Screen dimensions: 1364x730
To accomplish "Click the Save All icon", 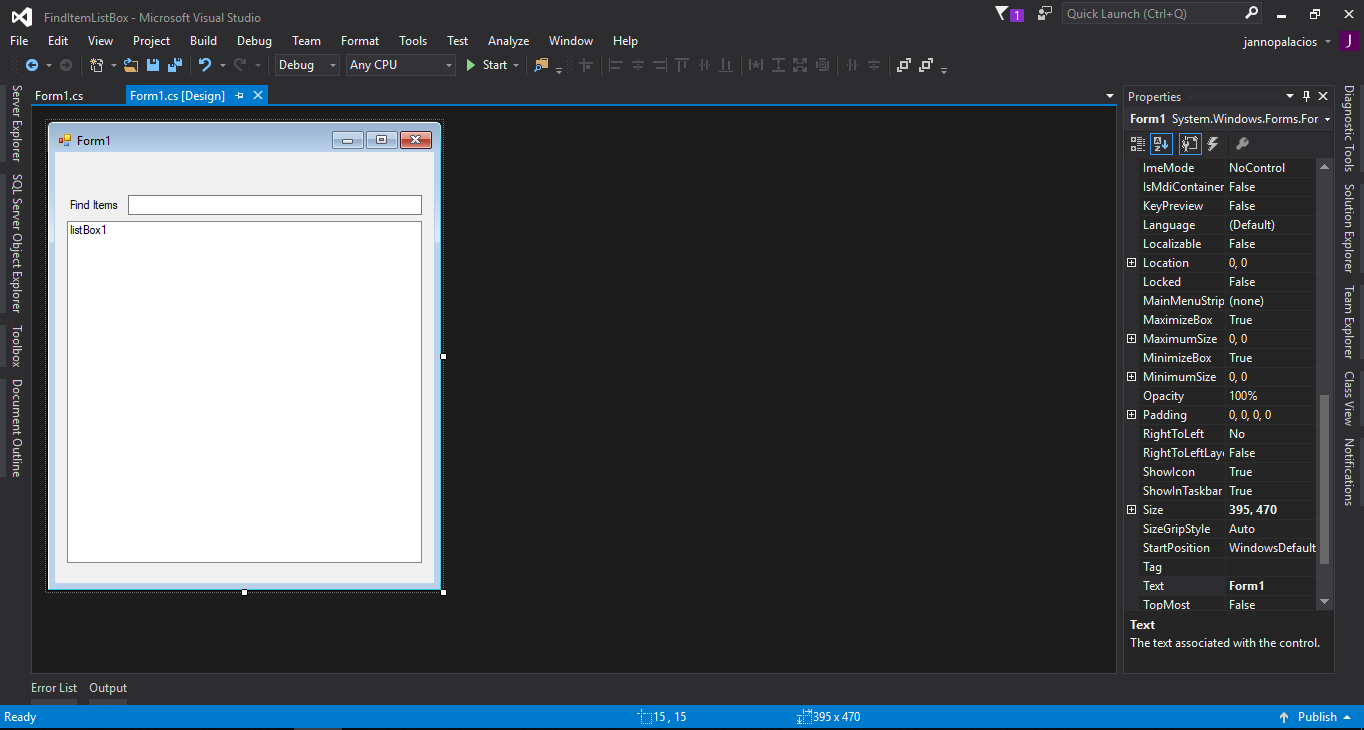I will 175,65.
